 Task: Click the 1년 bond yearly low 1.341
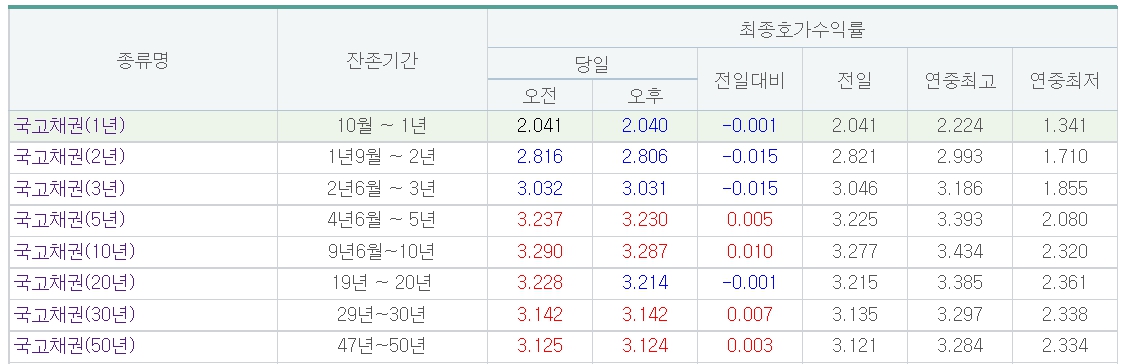[1065, 125]
